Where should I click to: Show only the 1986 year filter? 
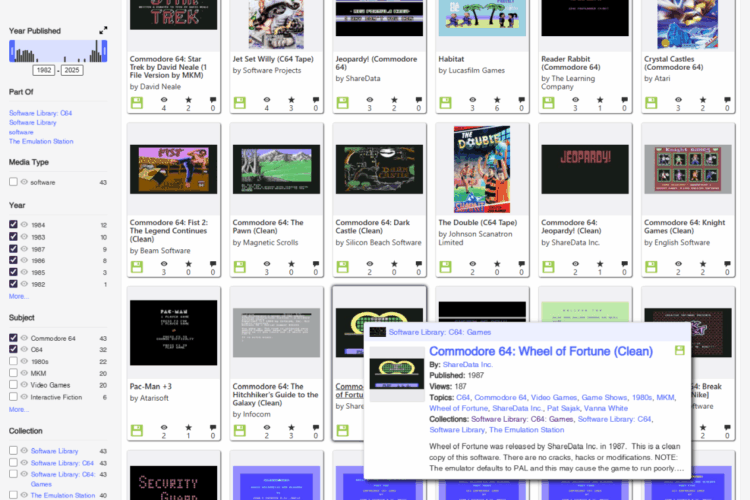pyautogui.click(x=24, y=260)
